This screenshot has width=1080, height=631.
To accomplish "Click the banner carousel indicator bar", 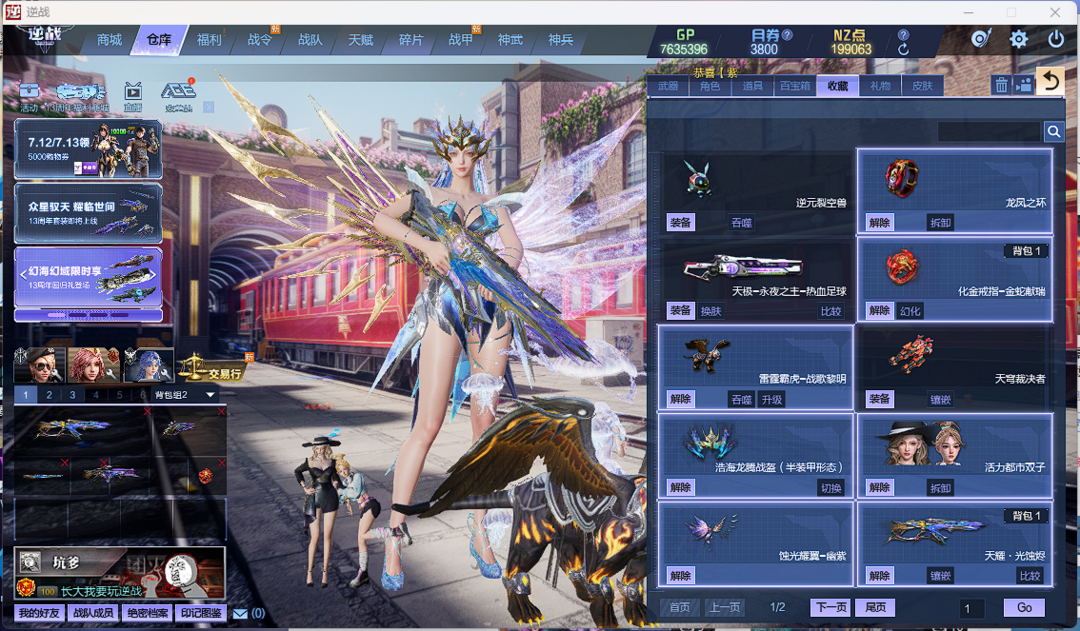I will tap(88, 315).
